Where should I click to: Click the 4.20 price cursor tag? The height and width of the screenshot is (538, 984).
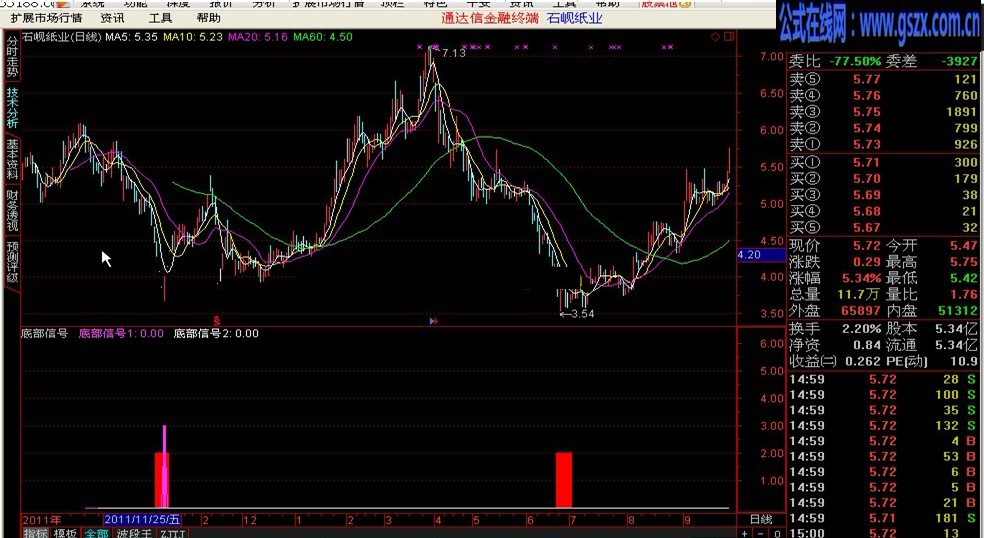tap(761, 255)
